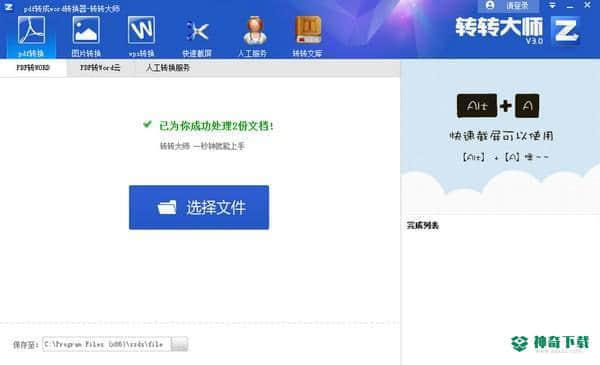This screenshot has height=365, width=600.
Task: Click the browse button beside save path
Action: [179, 344]
